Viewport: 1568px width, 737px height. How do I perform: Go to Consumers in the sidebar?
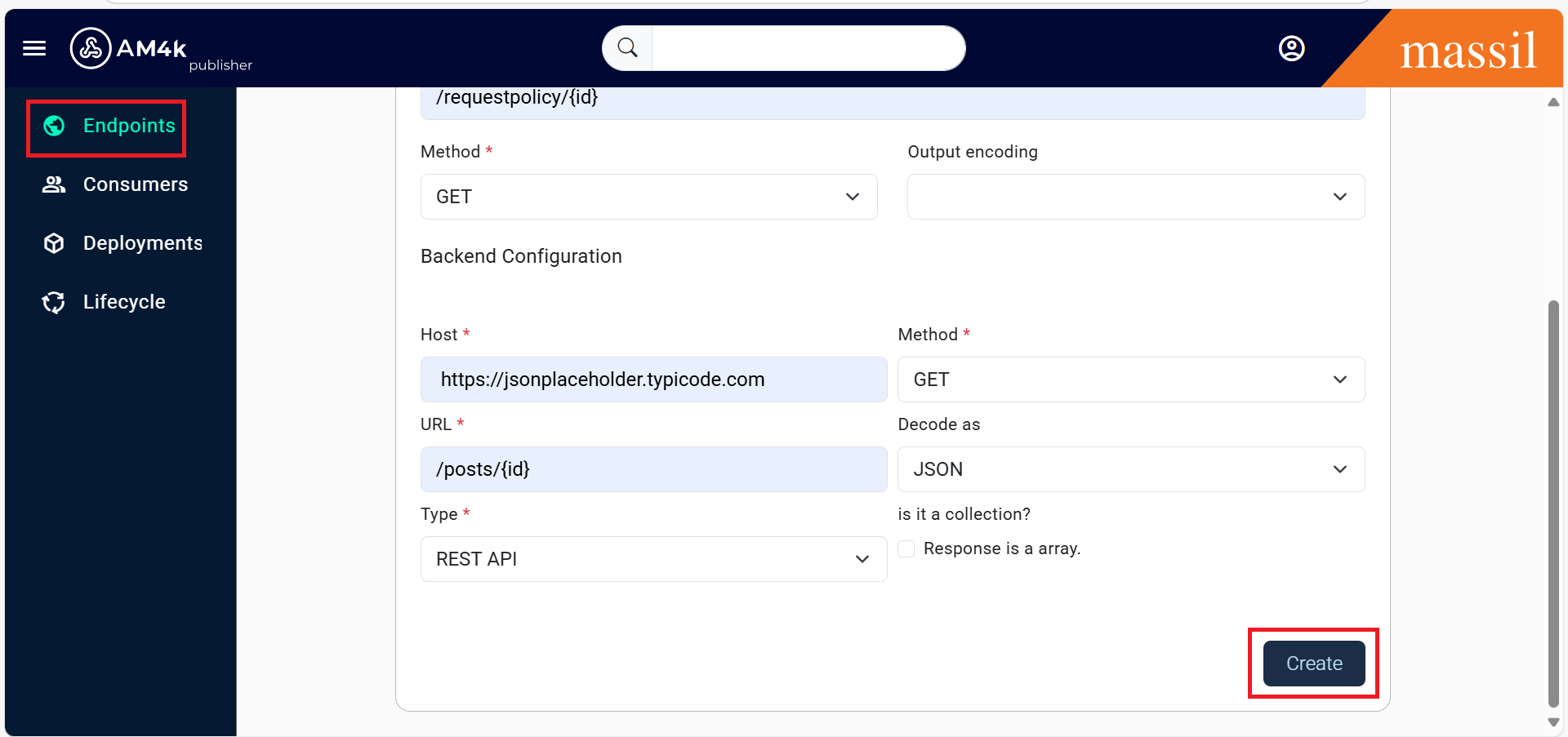[135, 184]
